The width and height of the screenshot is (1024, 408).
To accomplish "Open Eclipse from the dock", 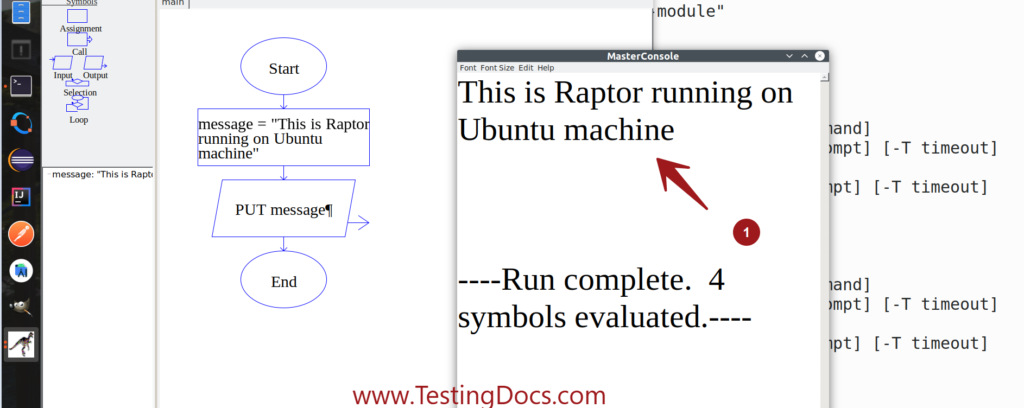I will pos(22,159).
